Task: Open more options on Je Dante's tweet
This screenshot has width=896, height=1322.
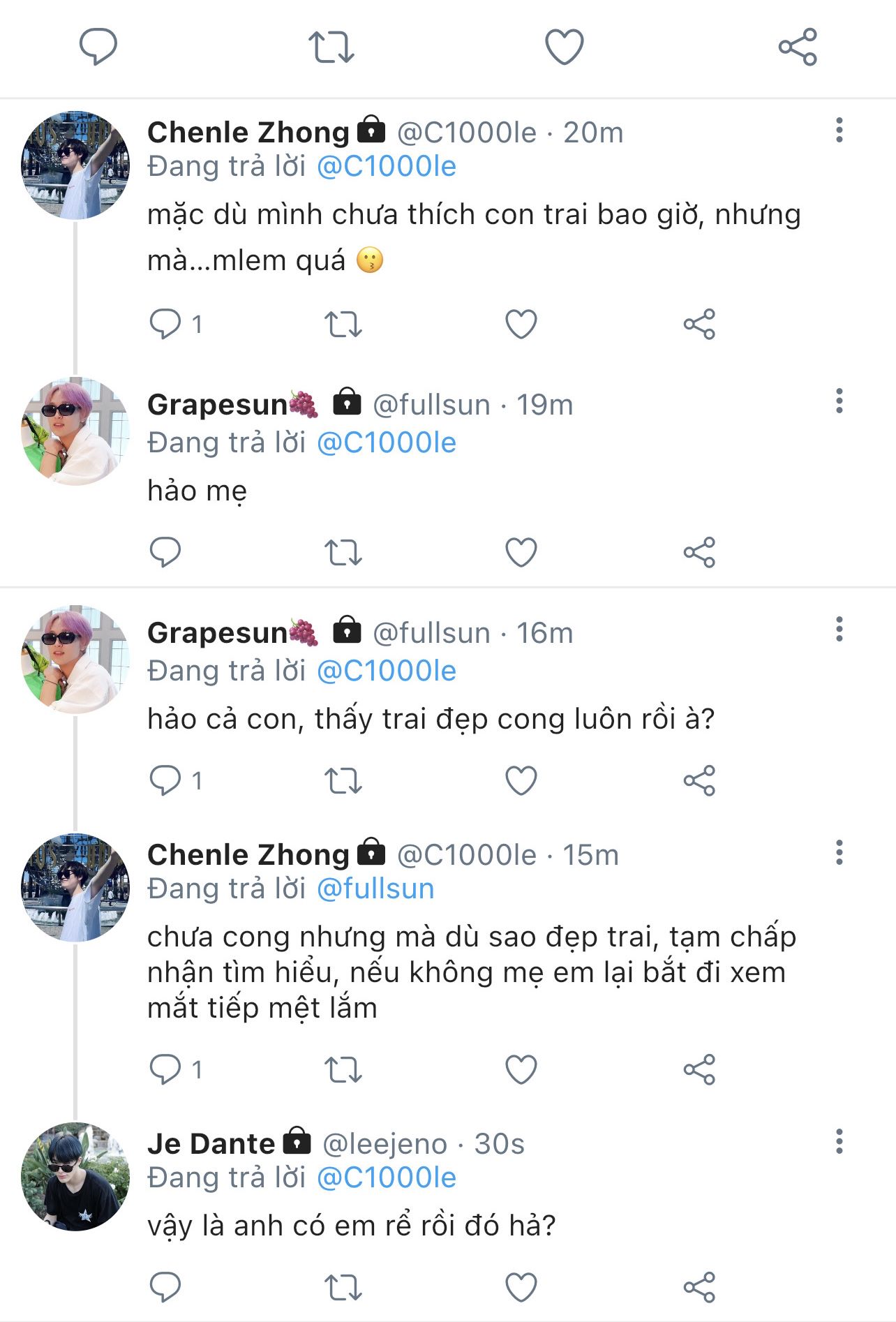Action: pyautogui.click(x=839, y=1141)
